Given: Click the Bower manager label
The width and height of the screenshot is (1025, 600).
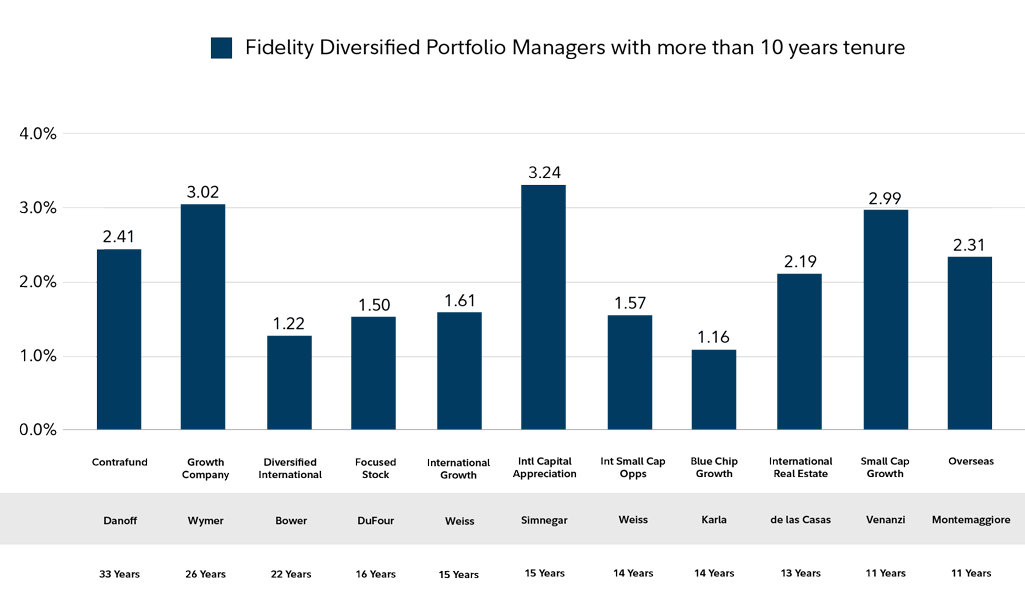Looking at the screenshot, I should [291, 520].
